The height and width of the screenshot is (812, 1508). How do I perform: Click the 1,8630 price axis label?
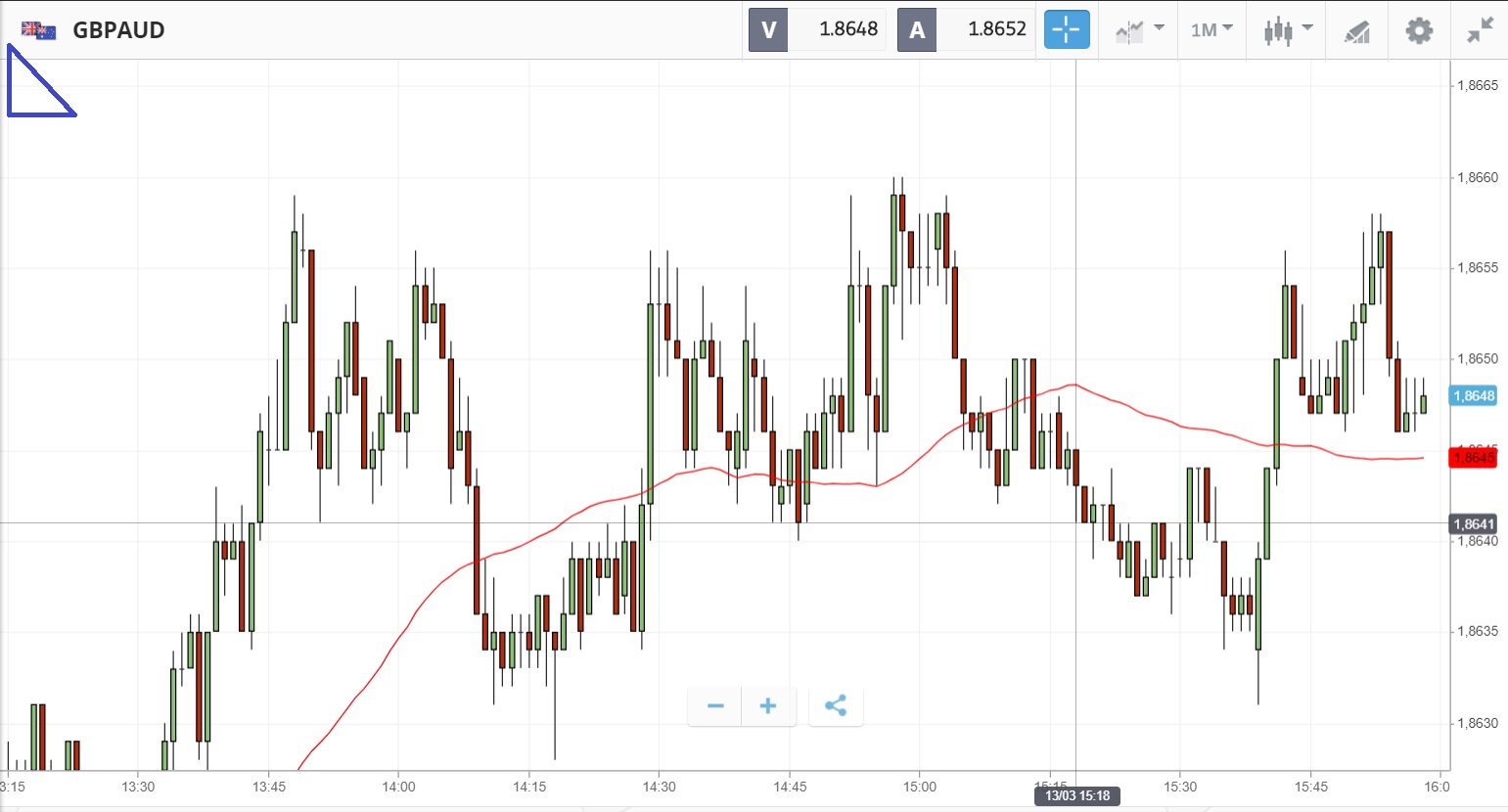1477,723
